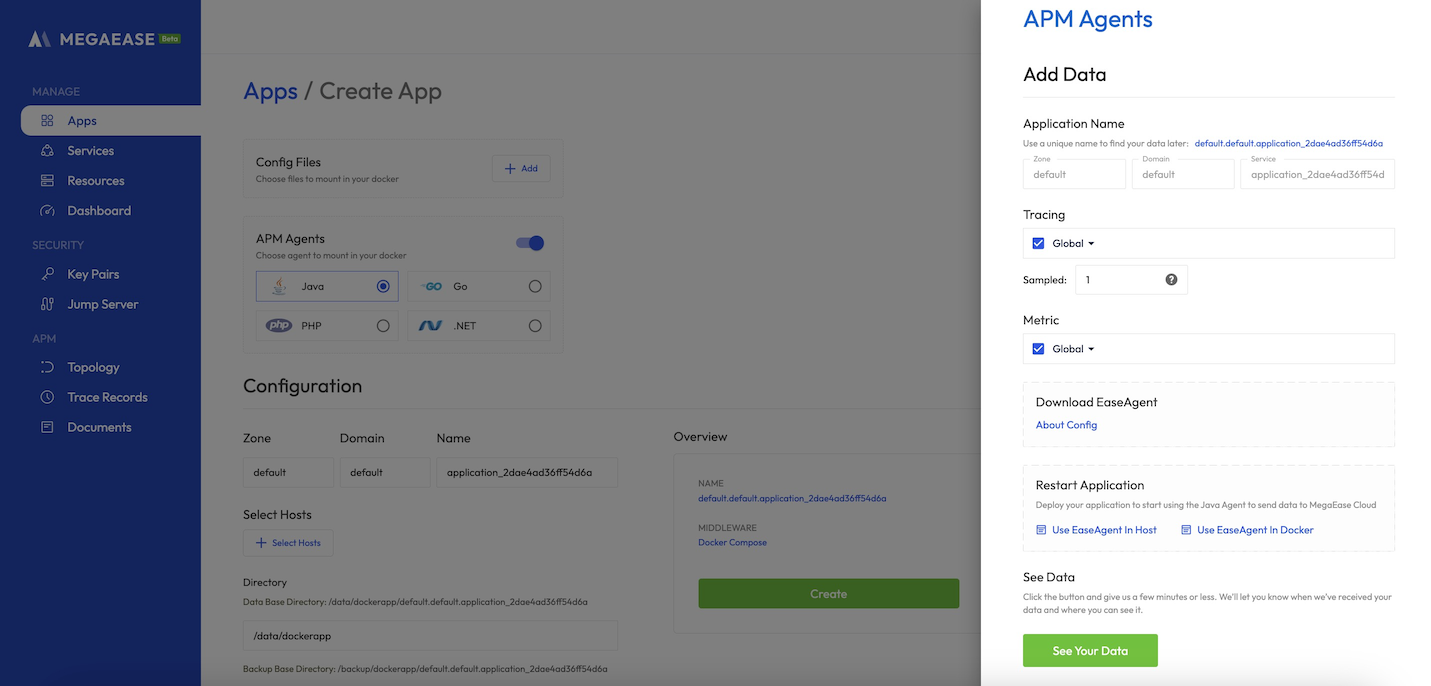1431x686 pixels.
Task: Click the Go logo in APM Agents
Action: tap(432, 286)
